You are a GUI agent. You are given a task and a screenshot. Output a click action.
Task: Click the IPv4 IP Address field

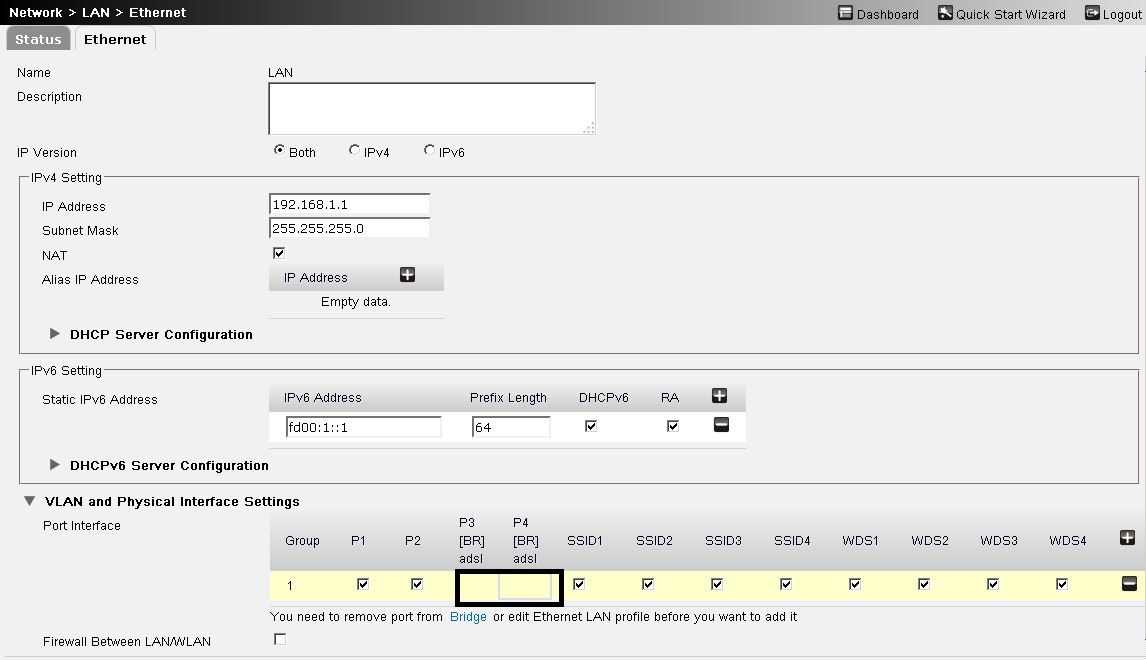[x=349, y=204]
